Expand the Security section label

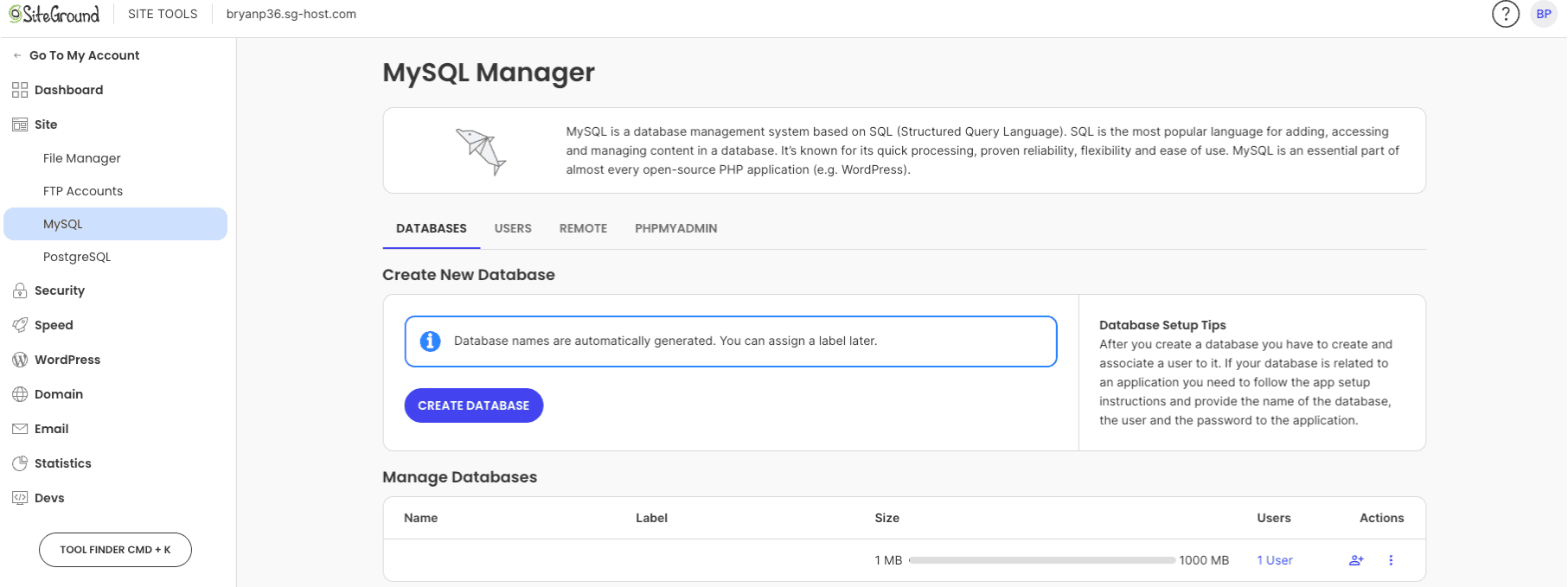(x=60, y=290)
